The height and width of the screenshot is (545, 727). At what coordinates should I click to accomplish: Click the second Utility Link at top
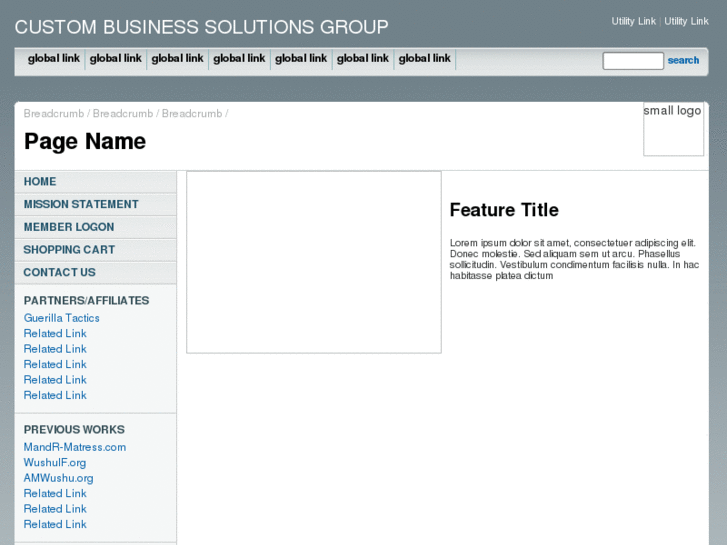pos(686,21)
